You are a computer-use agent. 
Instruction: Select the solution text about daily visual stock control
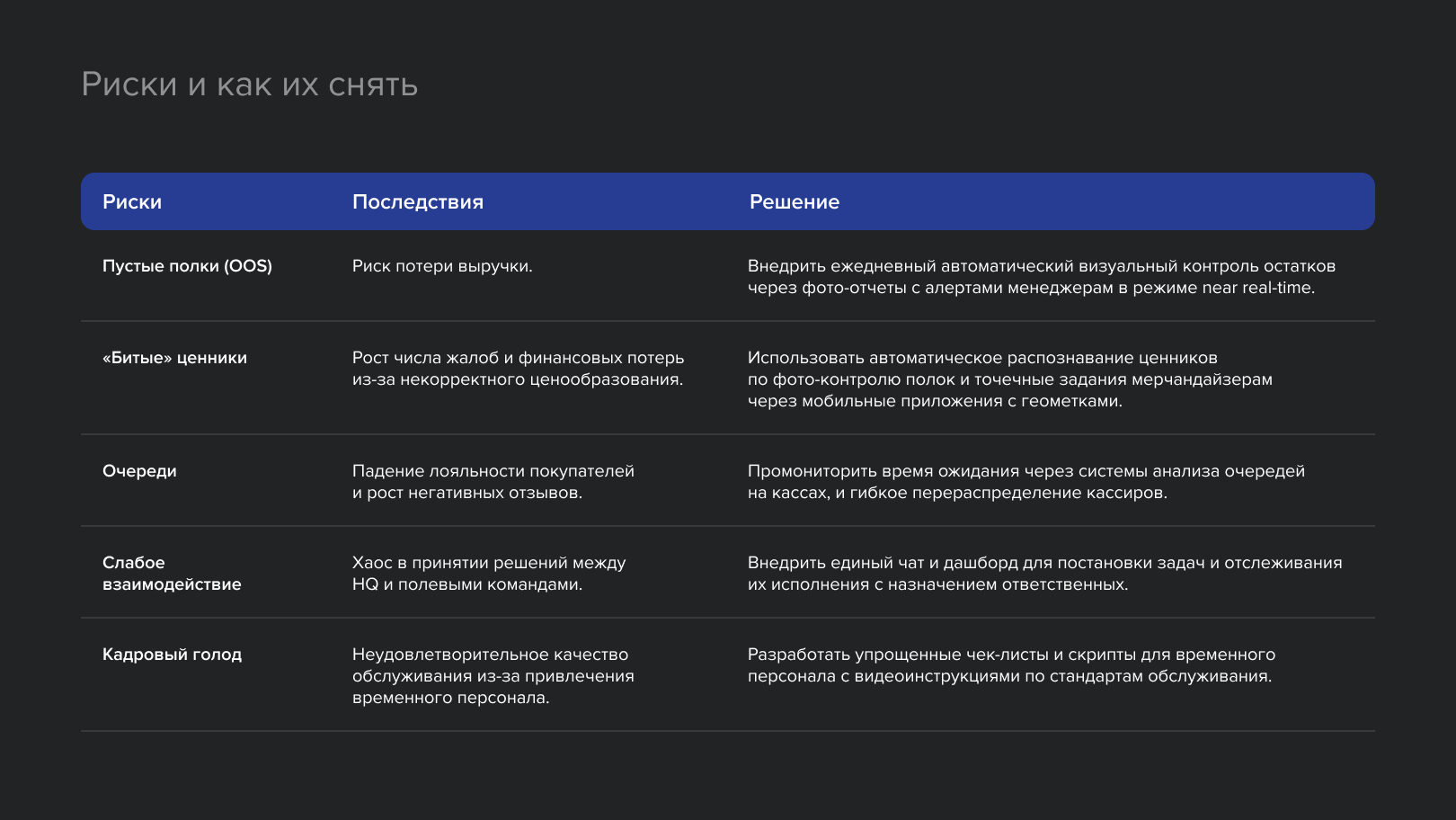(1041, 277)
